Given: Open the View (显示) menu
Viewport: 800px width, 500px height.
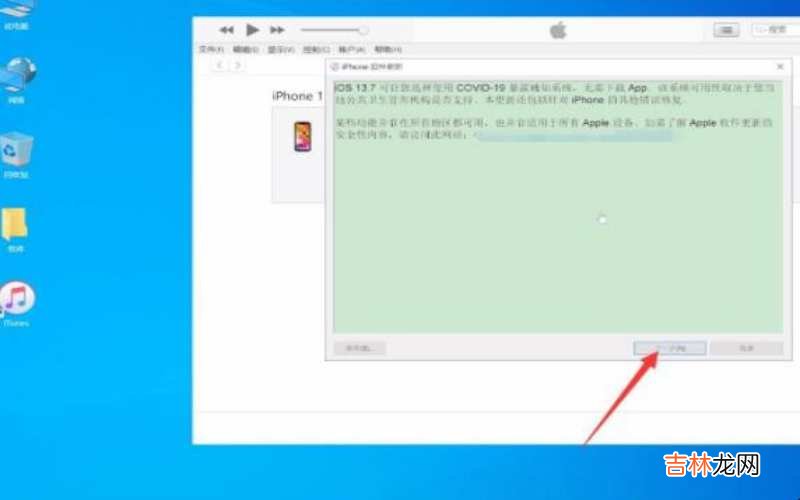Looking at the screenshot, I should point(280,49).
